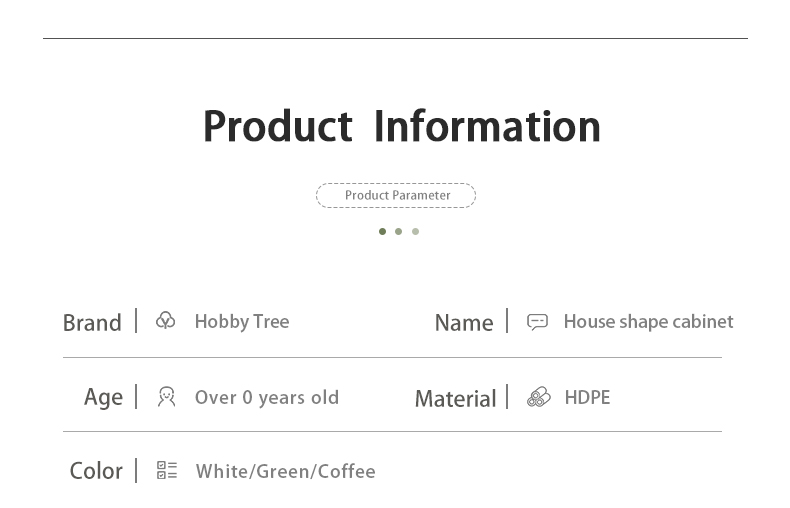Click the Material label
This screenshot has height=508, width=790.
pyautogui.click(x=455, y=398)
